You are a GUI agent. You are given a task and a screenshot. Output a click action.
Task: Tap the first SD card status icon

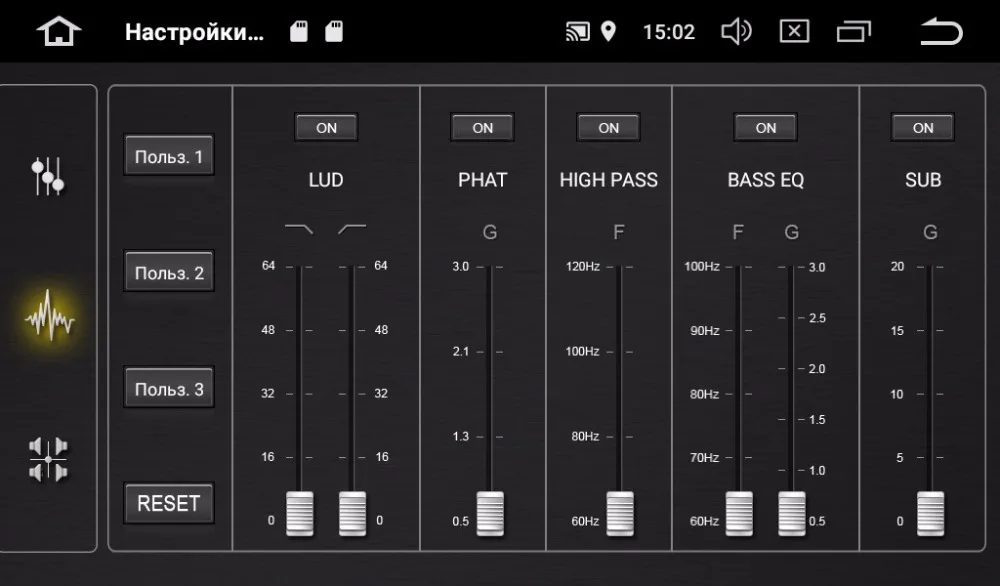click(x=298, y=31)
